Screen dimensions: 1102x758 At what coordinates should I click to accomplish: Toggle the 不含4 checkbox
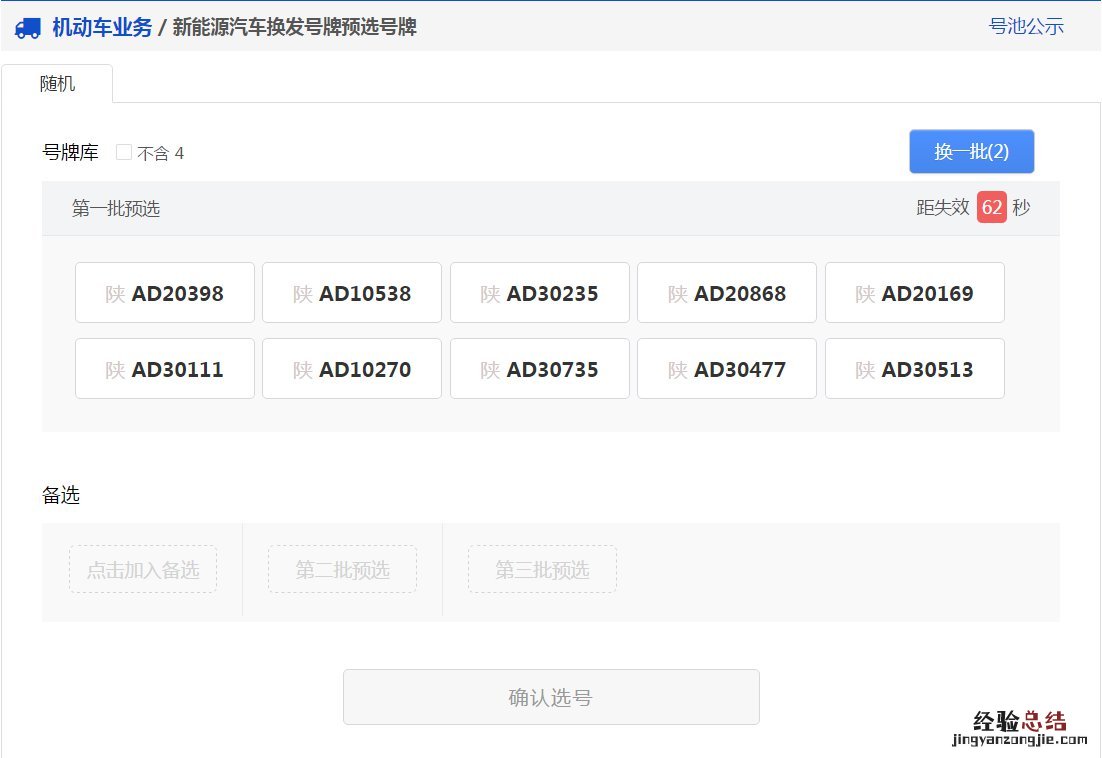click(123, 152)
